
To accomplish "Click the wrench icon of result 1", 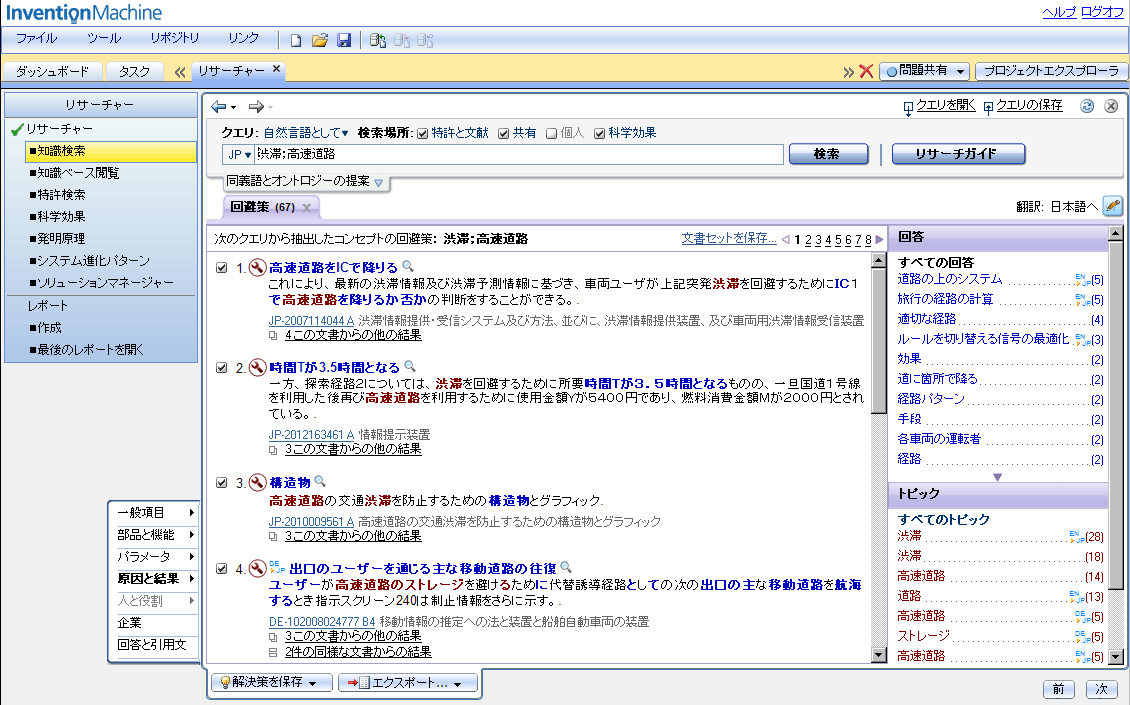I will [257, 267].
